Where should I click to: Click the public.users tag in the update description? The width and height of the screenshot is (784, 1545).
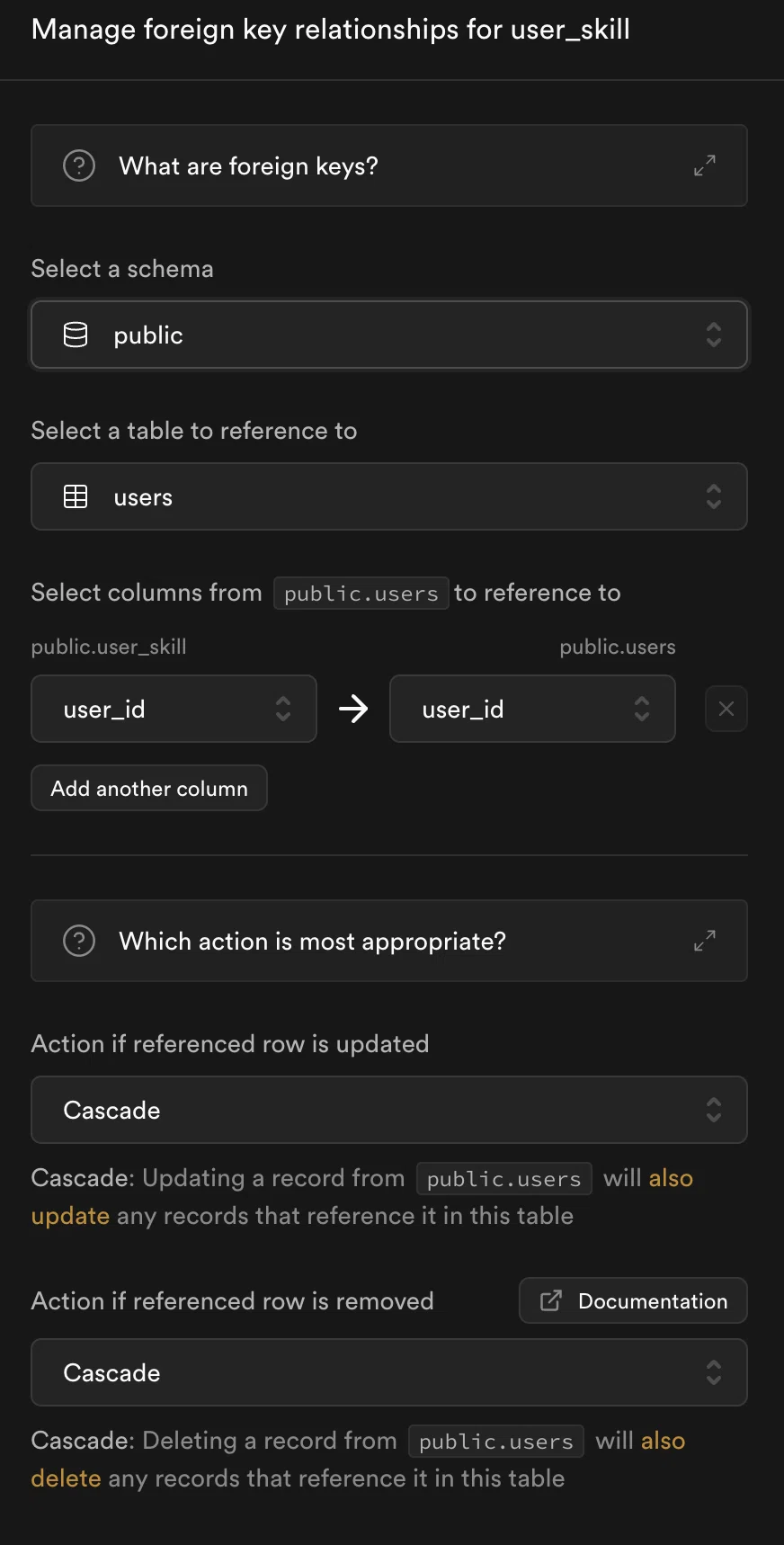[x=504, y=1179]
